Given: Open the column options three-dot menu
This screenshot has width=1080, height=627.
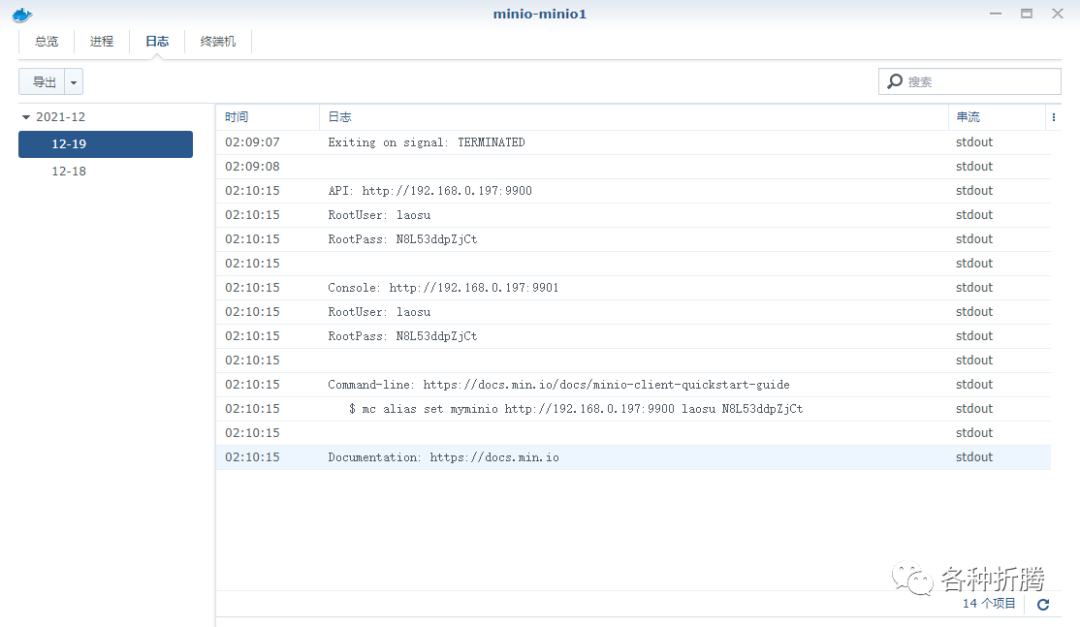Looking at the screenshot, I should pos(1053,117).
